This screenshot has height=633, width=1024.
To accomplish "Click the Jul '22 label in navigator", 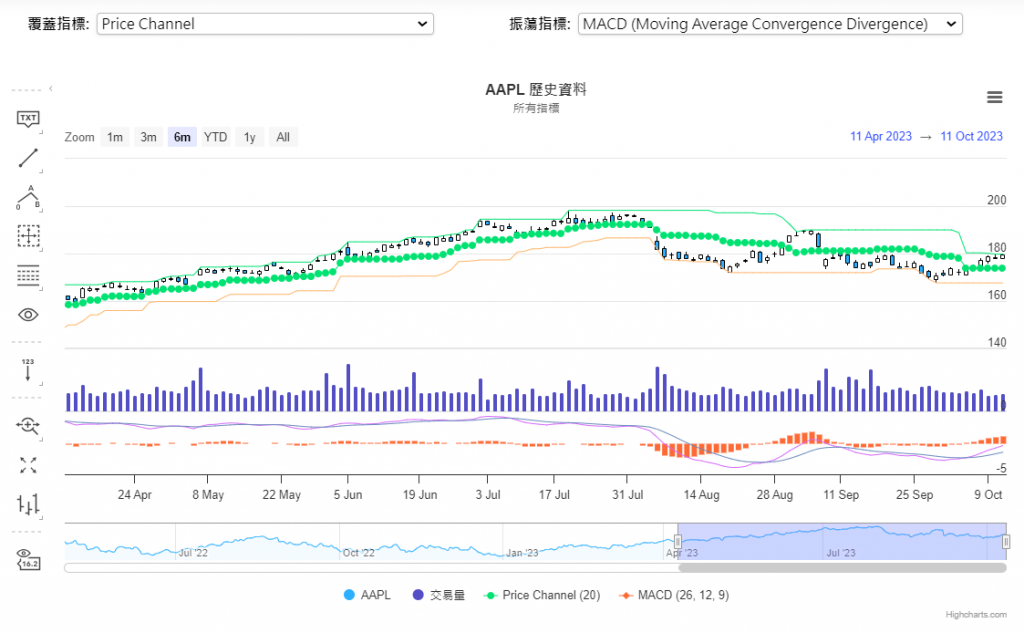I will tap(193, 553).
